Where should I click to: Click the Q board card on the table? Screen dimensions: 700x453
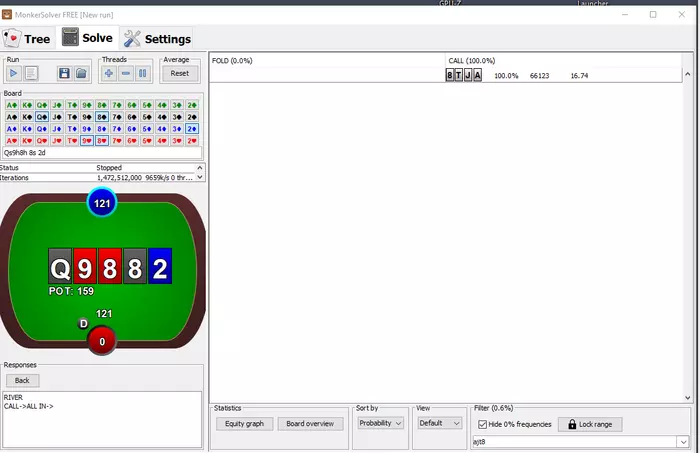tap(60, 266)
